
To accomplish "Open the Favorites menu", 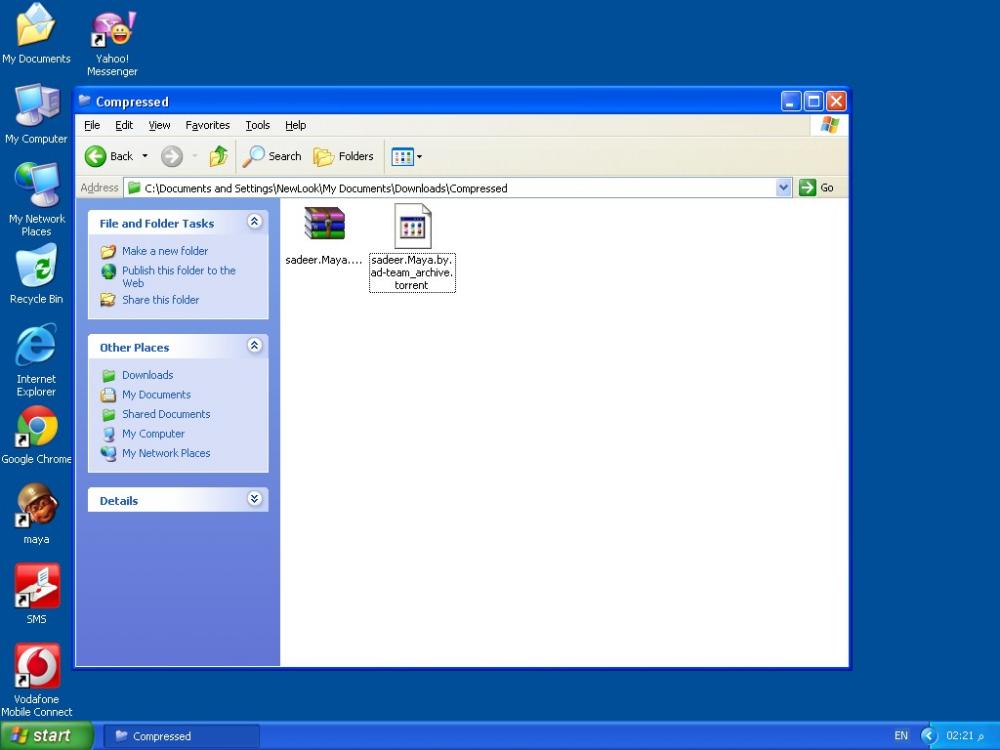I will (x=207, y=125).
